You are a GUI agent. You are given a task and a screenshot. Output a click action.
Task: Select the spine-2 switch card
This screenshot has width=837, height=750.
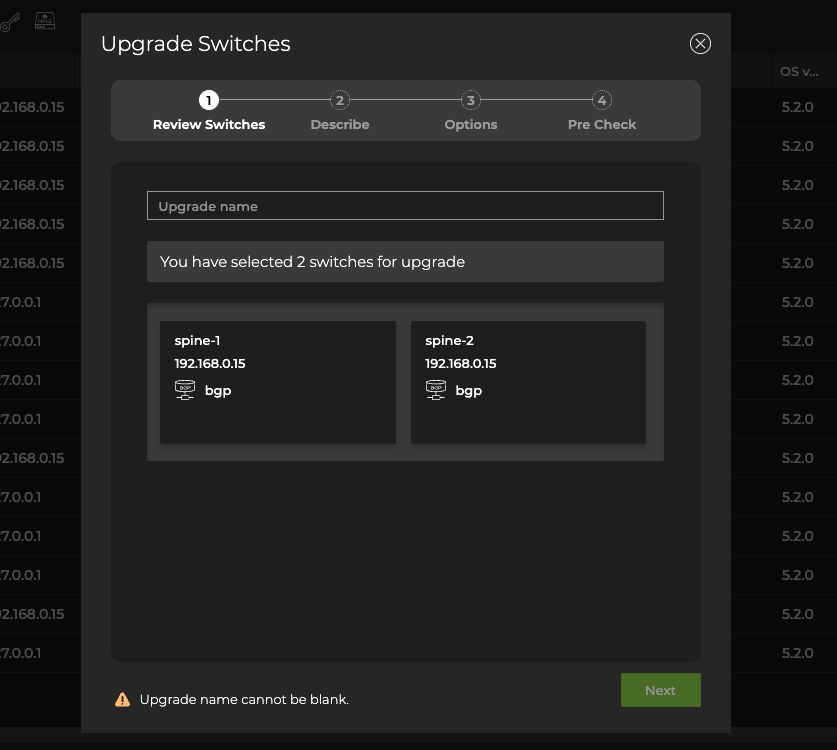[528, 381]
